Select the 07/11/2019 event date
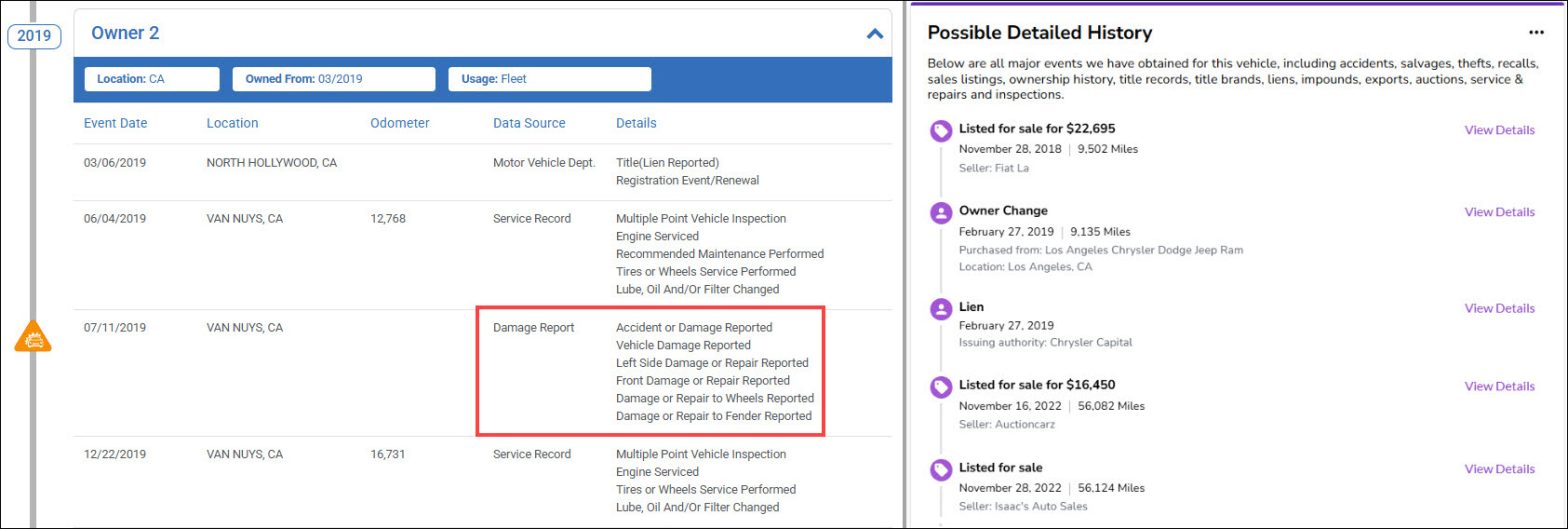Screen dimensions: 1568x529 (115, 327)
